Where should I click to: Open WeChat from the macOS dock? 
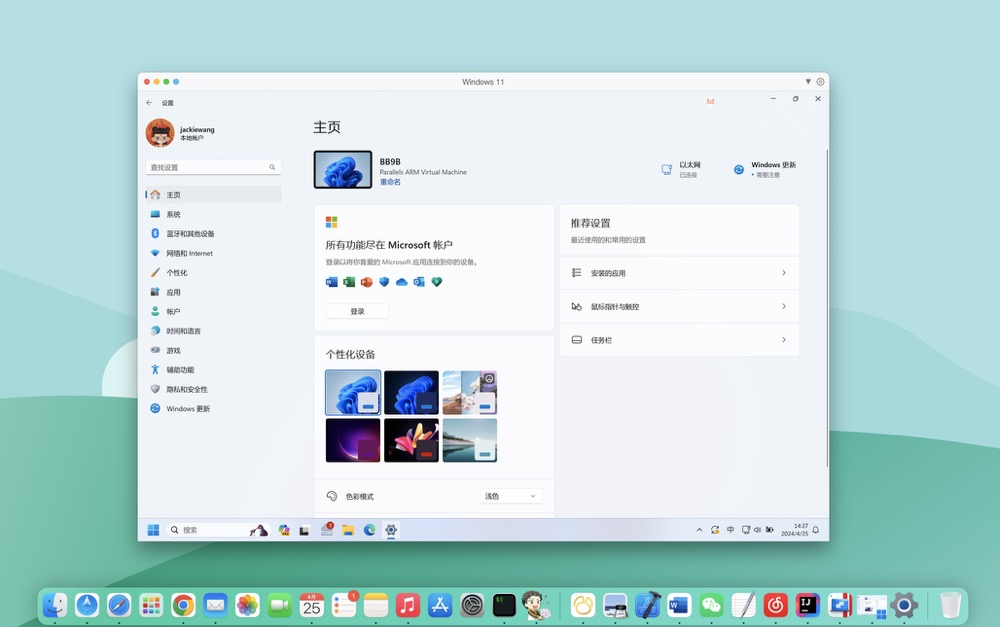pyautogui.click(x=711, y=605)
